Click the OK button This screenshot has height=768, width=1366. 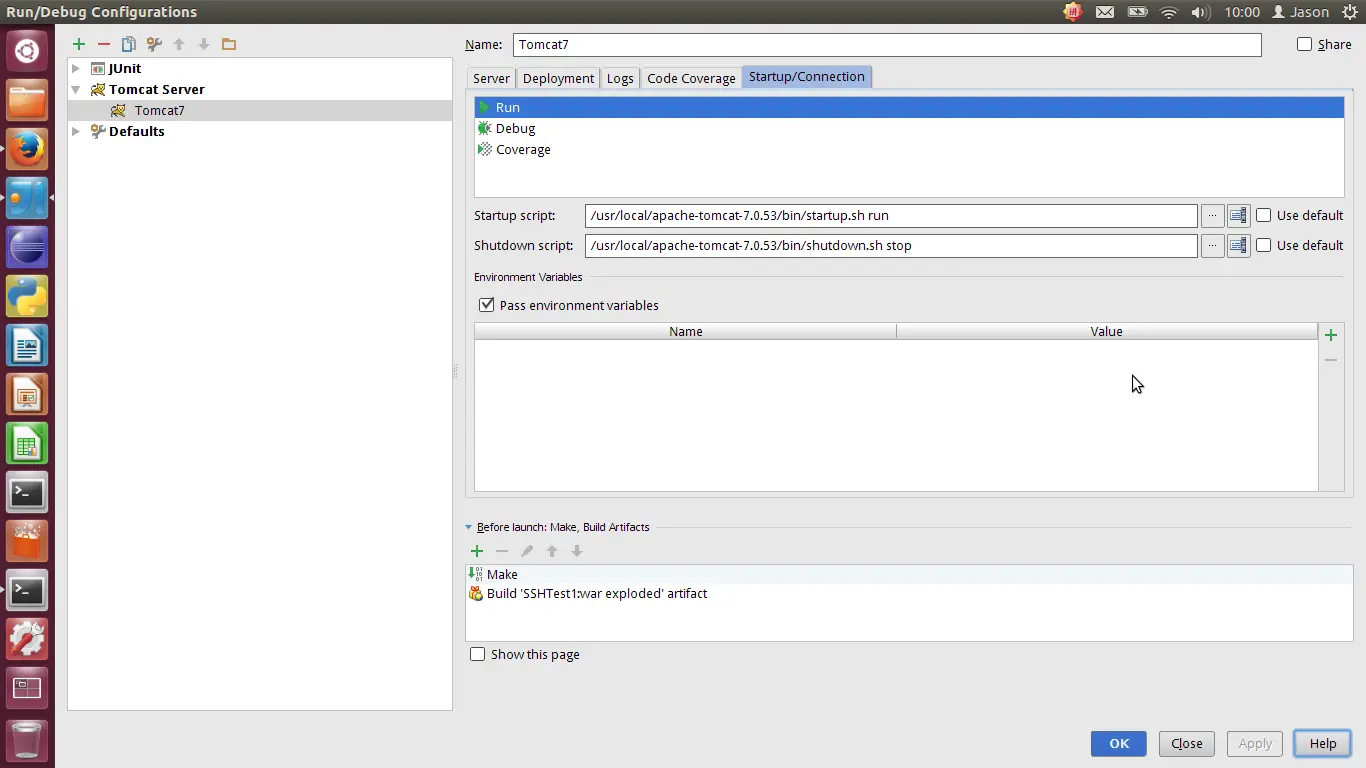pyautogui.click(x=1119, y=743)
